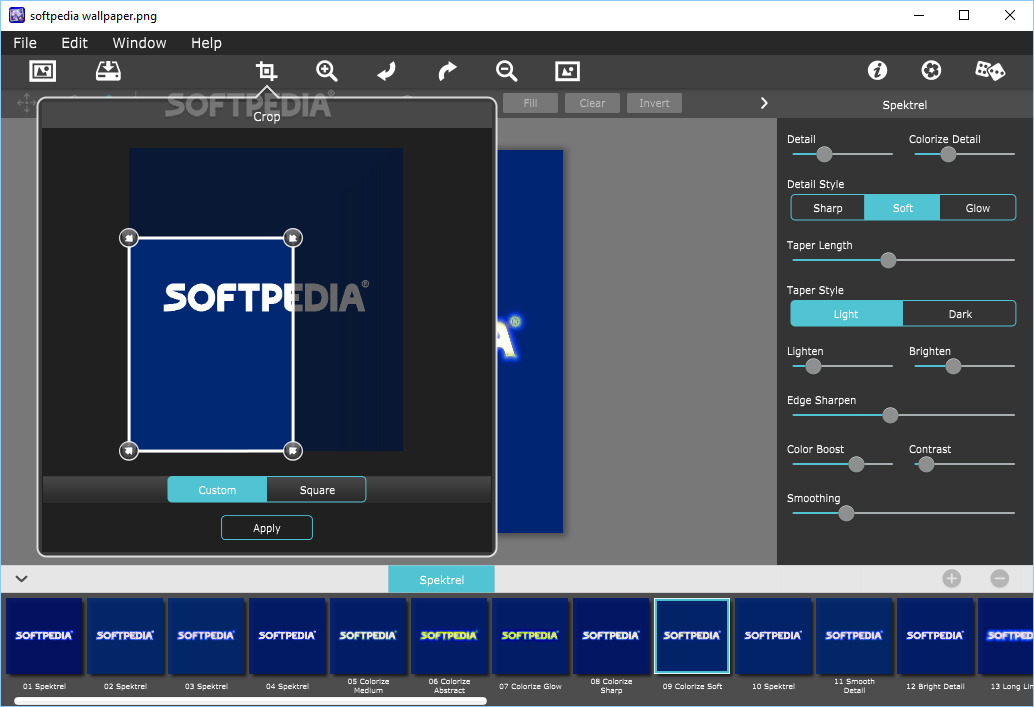Open the Help menu

pos(206,43)
